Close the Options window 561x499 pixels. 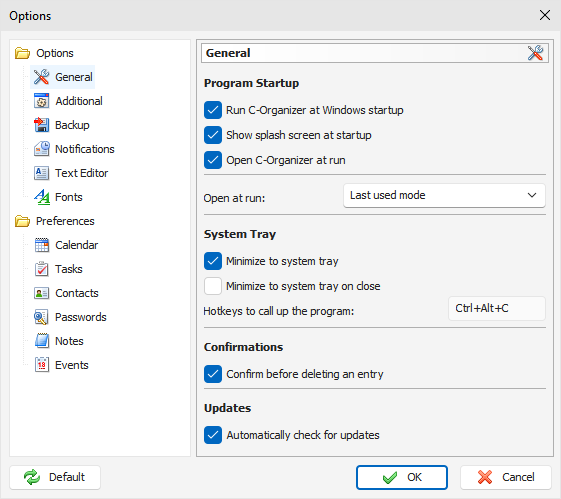(545, 15)
